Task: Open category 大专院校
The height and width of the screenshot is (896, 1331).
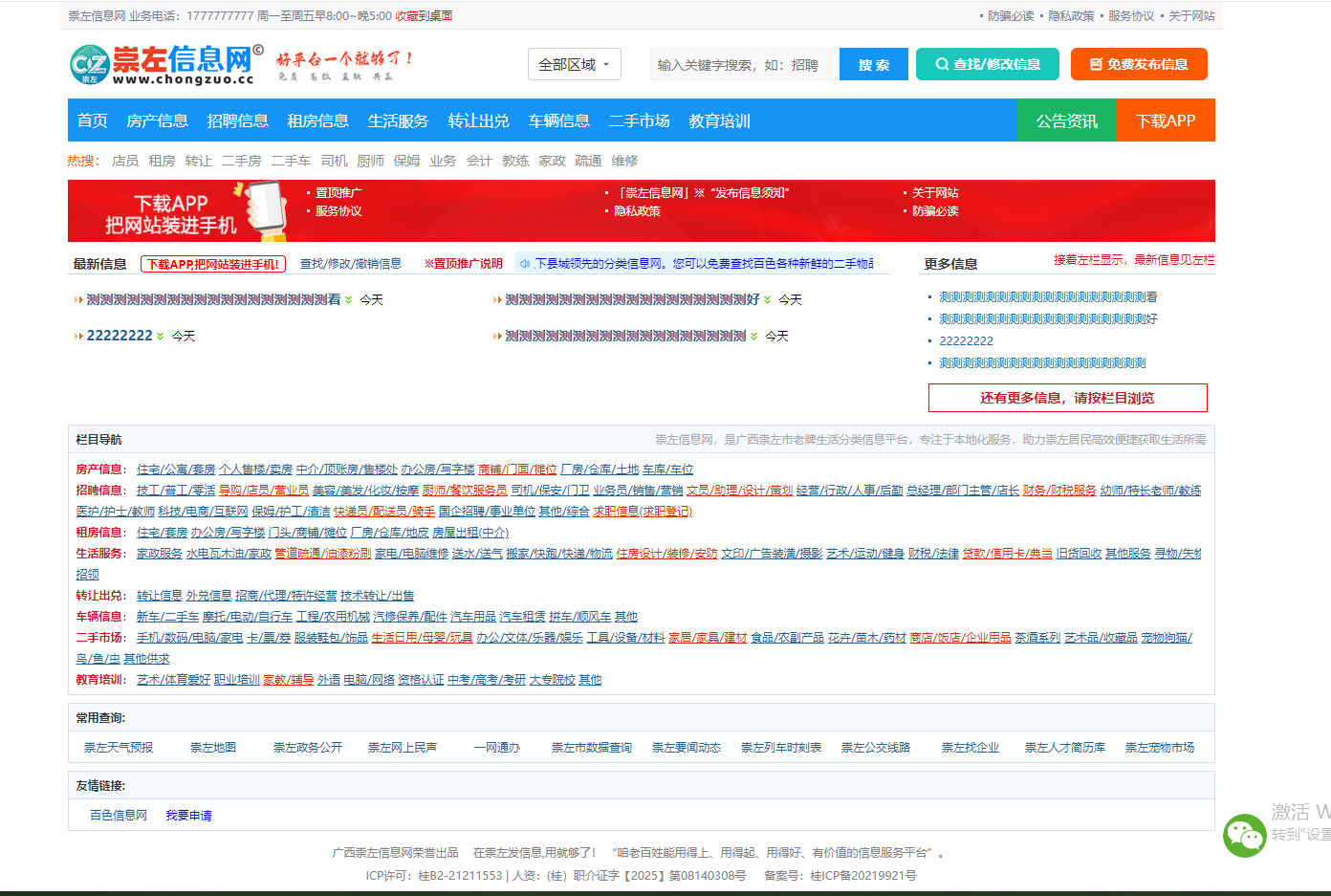Action: [x=553, y=680]
